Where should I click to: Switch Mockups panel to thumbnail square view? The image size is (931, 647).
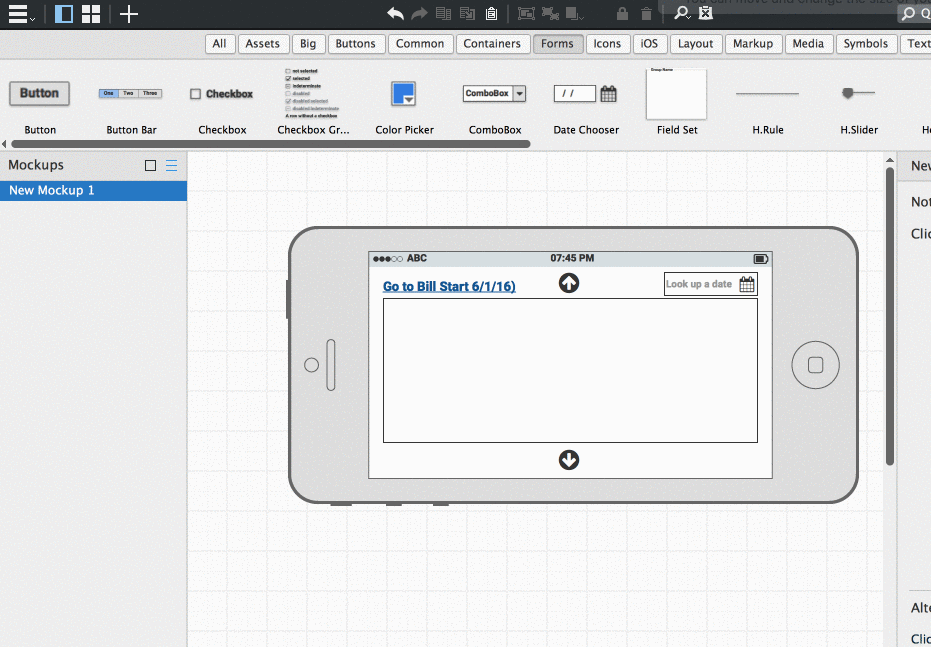tap(150, 166)
